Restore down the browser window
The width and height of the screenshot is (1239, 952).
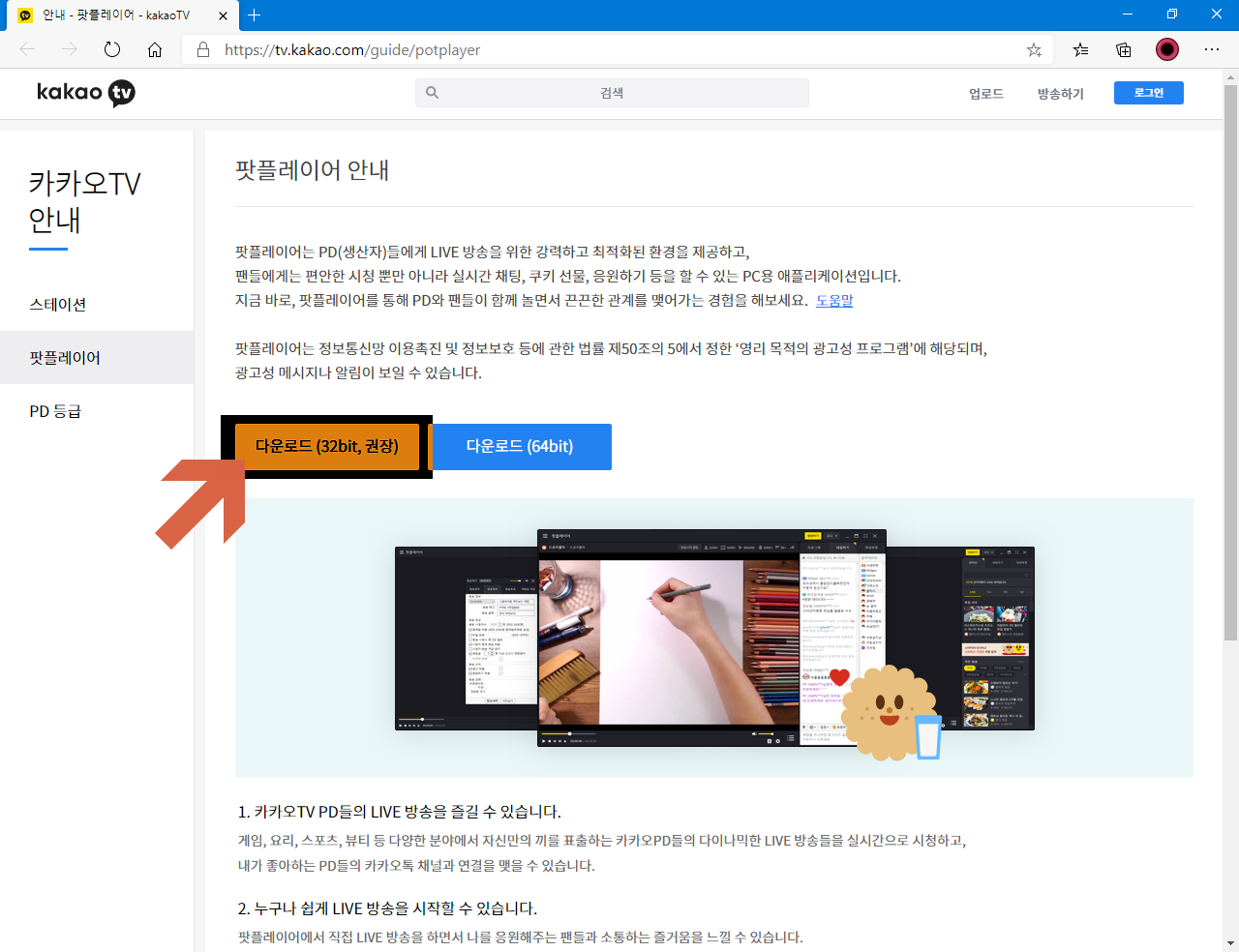1171,15
